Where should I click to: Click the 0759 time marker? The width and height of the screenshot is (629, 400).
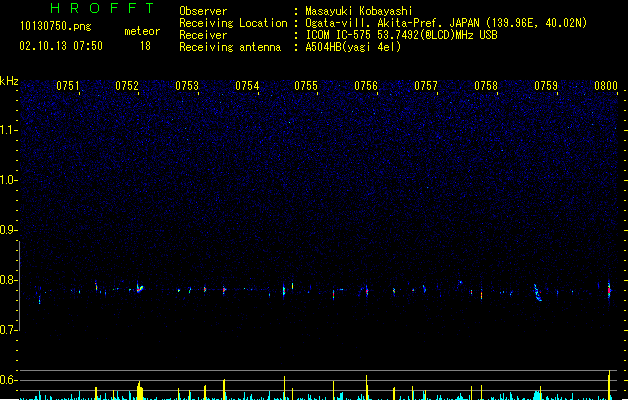coord(546,86)
